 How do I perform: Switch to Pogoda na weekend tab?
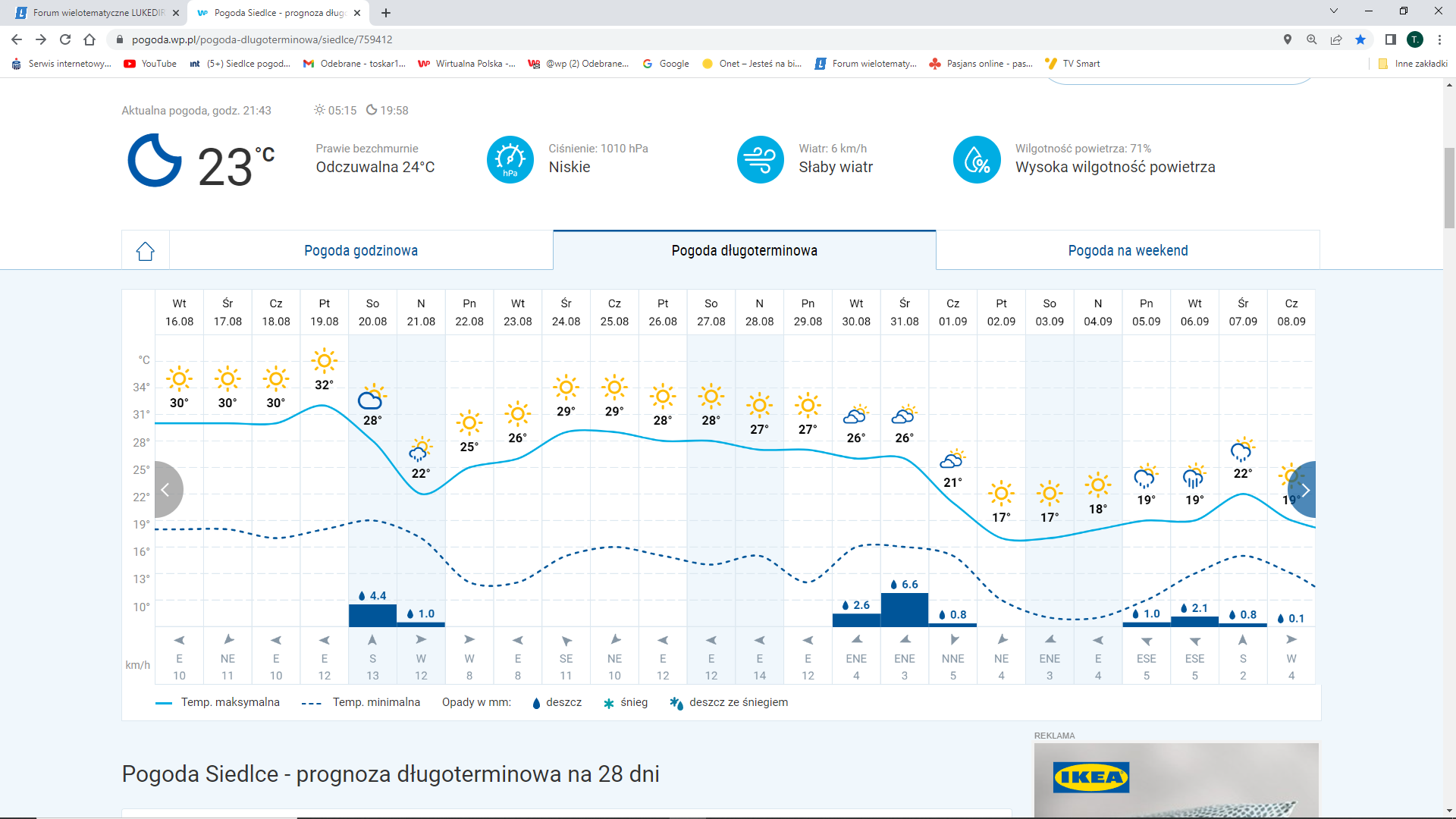click(1128, 251)
